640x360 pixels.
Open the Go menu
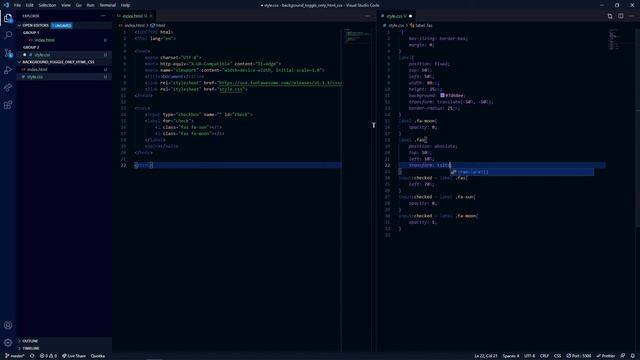(x=78, y=5)
